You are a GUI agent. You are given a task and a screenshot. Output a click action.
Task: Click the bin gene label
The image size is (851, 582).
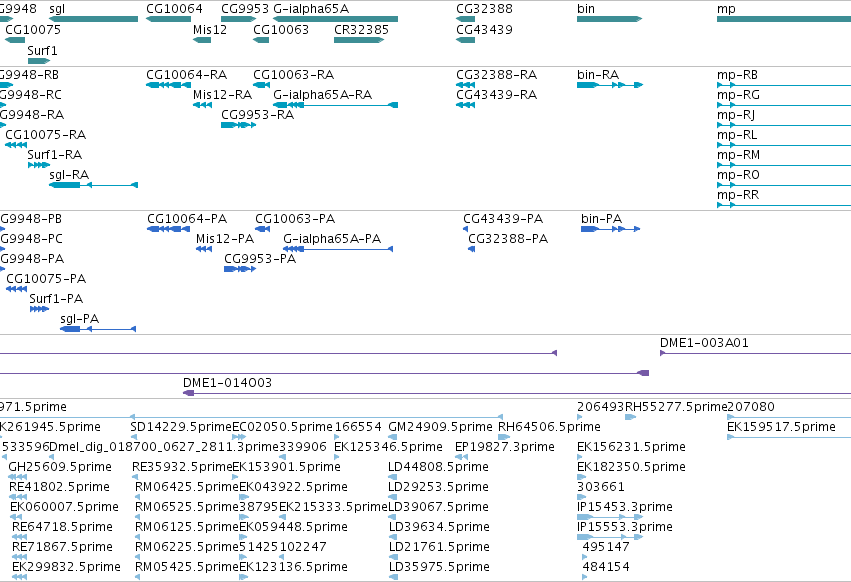[x=586, y=9]
